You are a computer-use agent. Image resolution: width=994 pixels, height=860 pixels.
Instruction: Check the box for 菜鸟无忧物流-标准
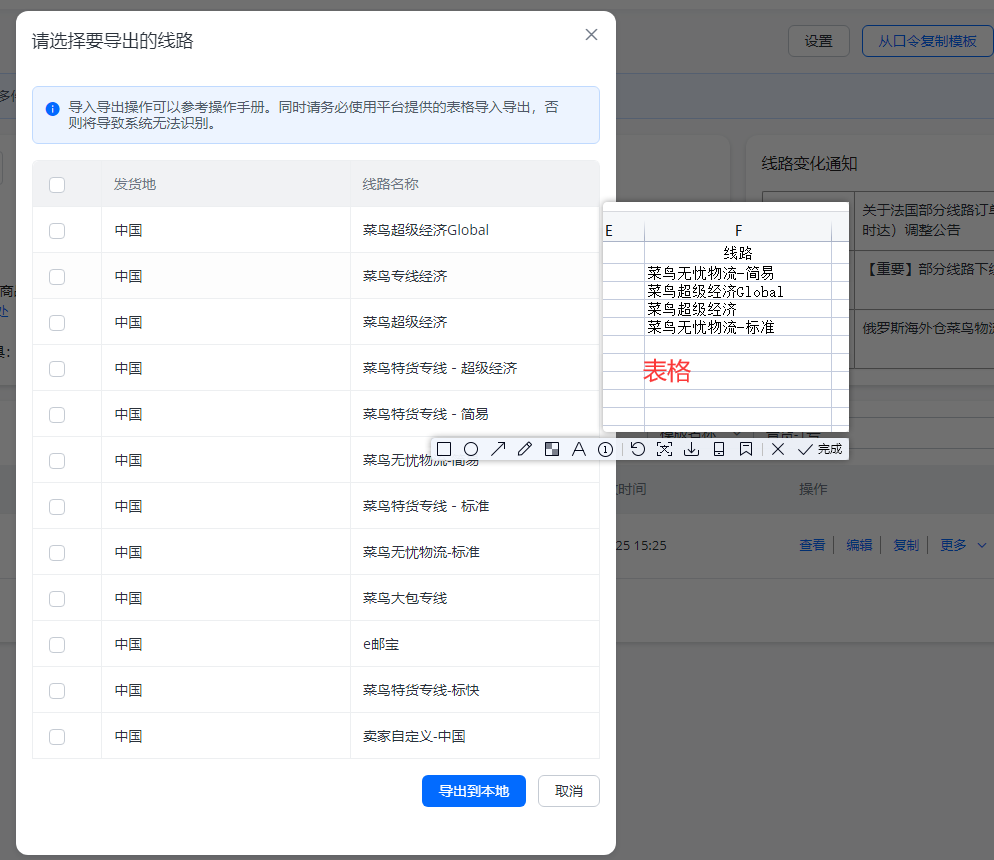coord(57,553)
